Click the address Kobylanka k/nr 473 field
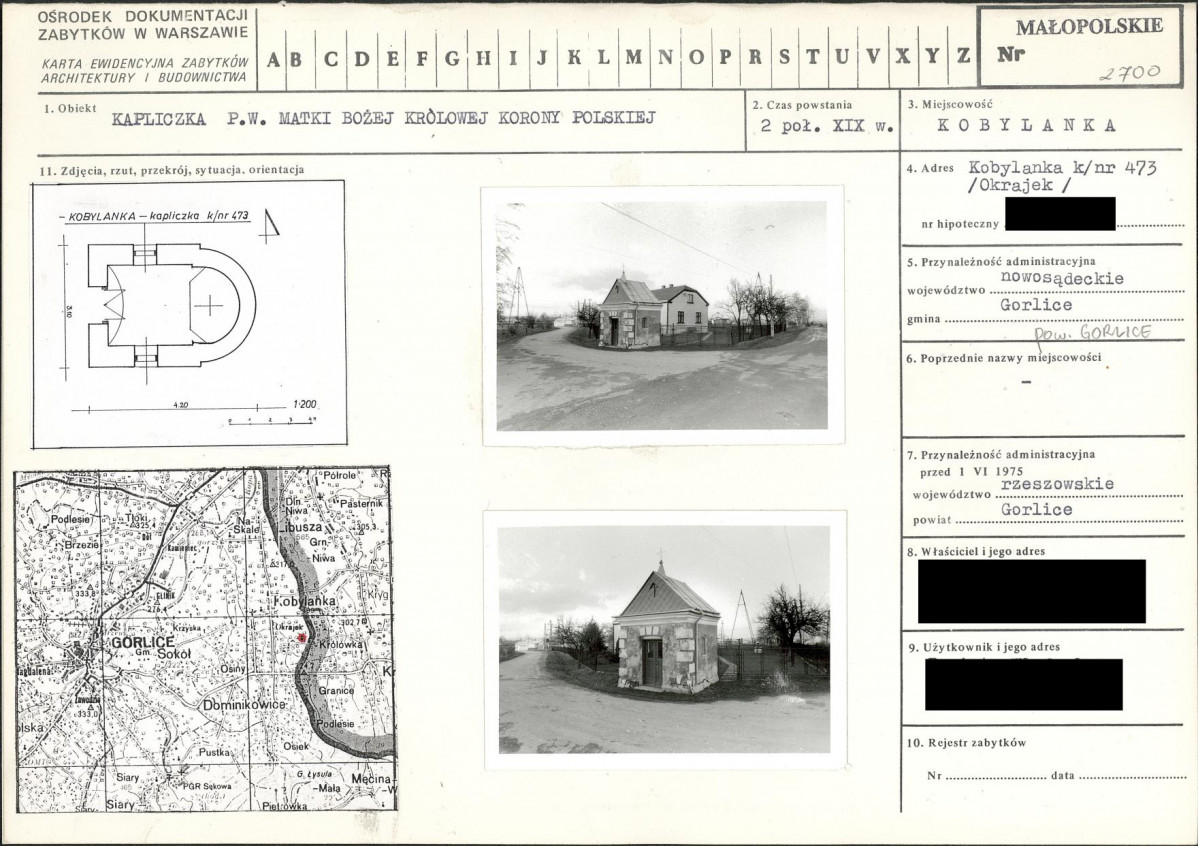1198x846 pixels. (1062, 176)
